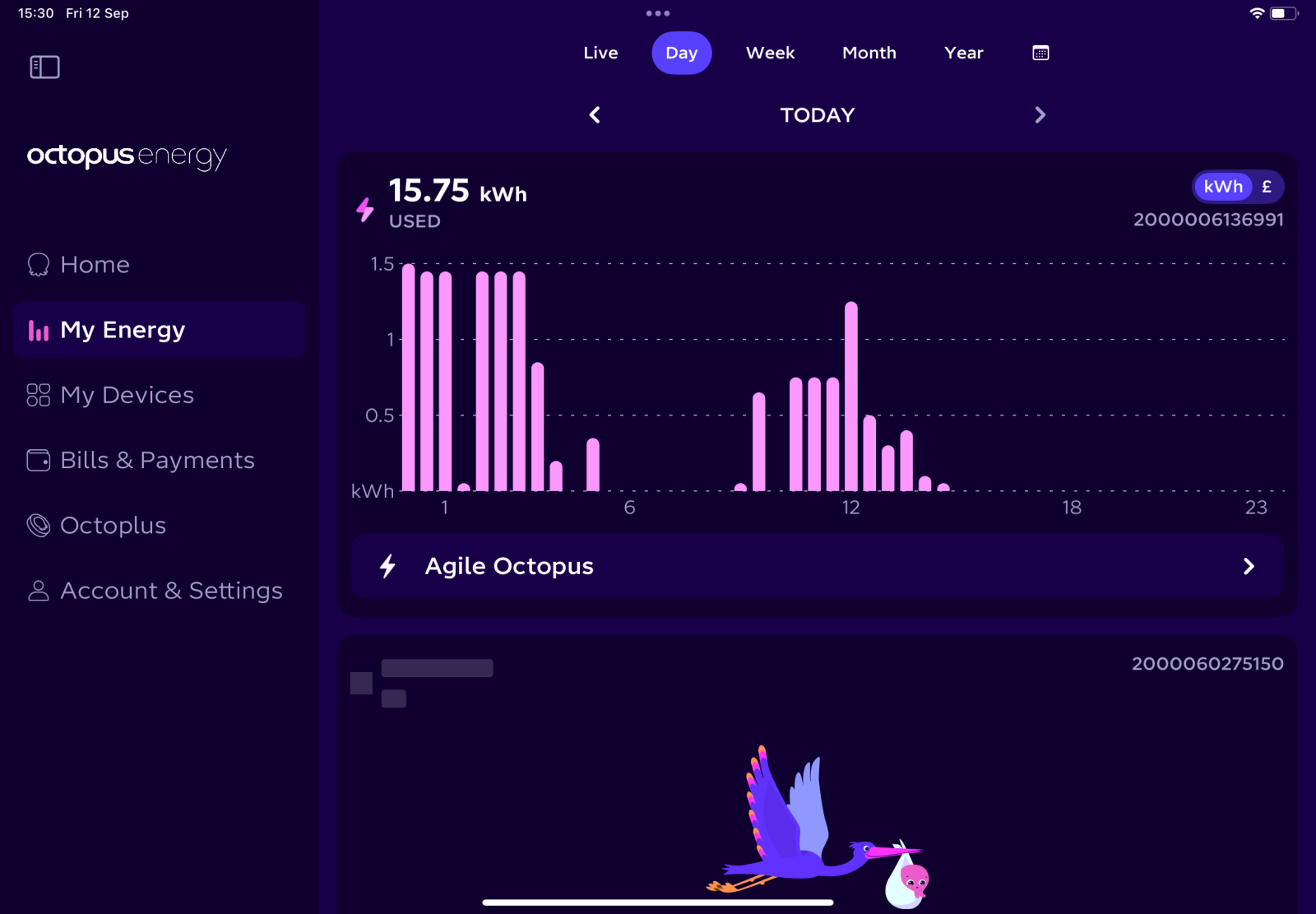Tap the first usage bar in chart
The height and width of the screenshot is (914, 1316).
(x=408, y=378)
